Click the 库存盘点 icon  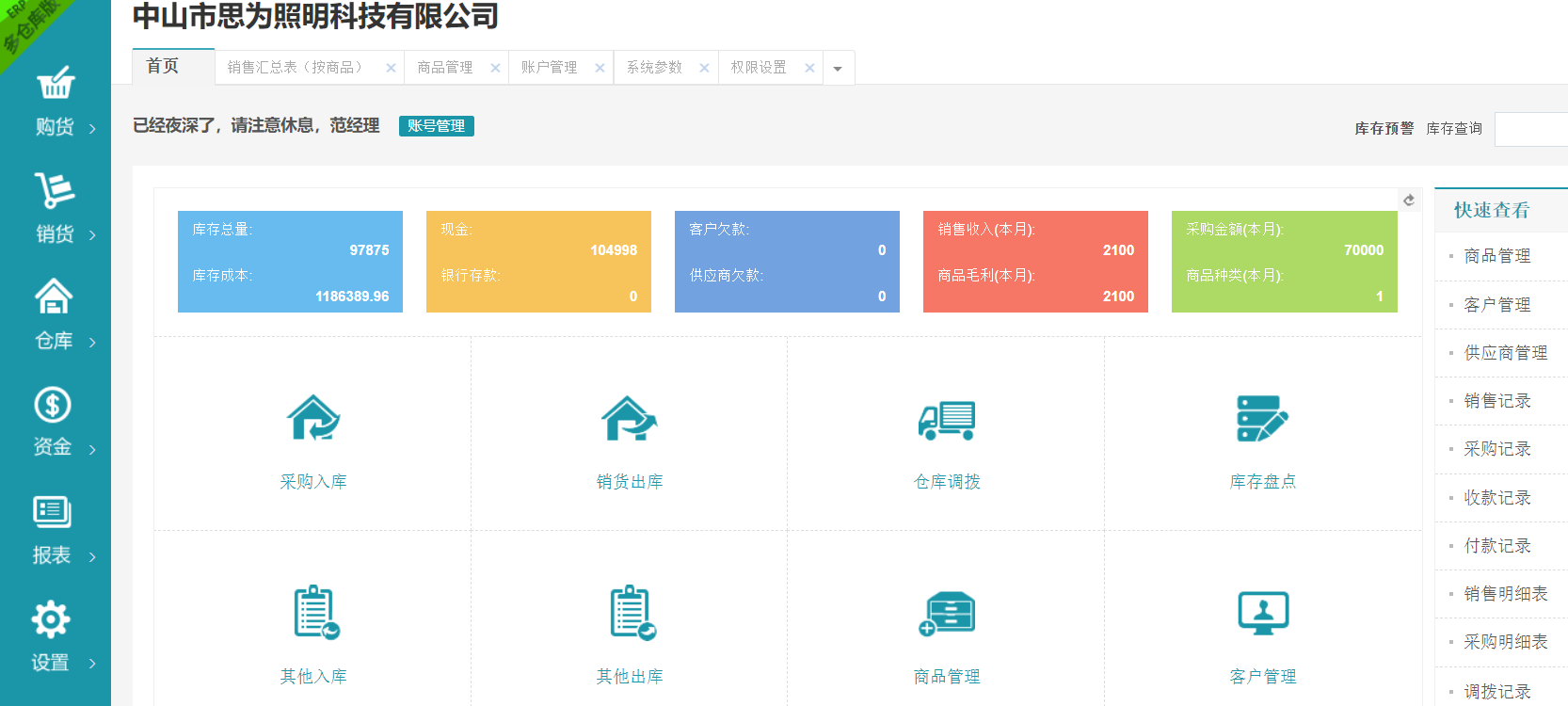click(1263, 419)
